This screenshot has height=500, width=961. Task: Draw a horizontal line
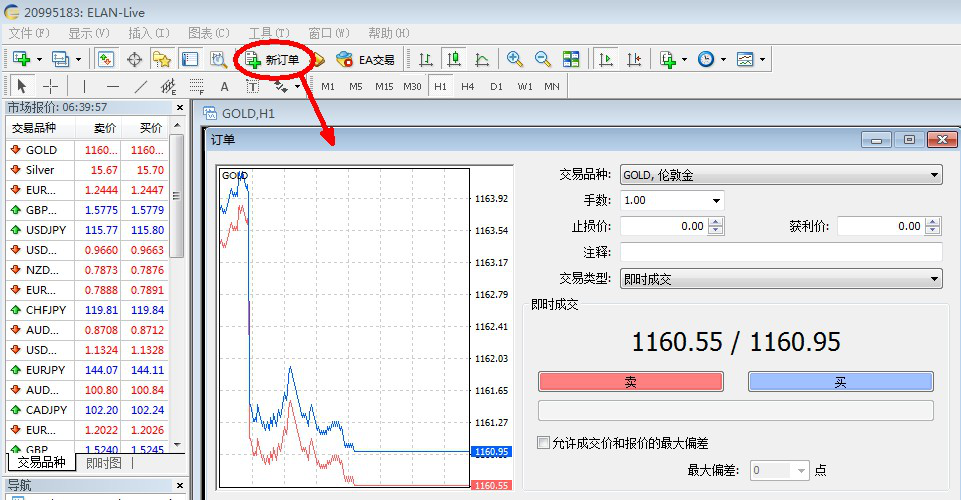pos(113,86)
